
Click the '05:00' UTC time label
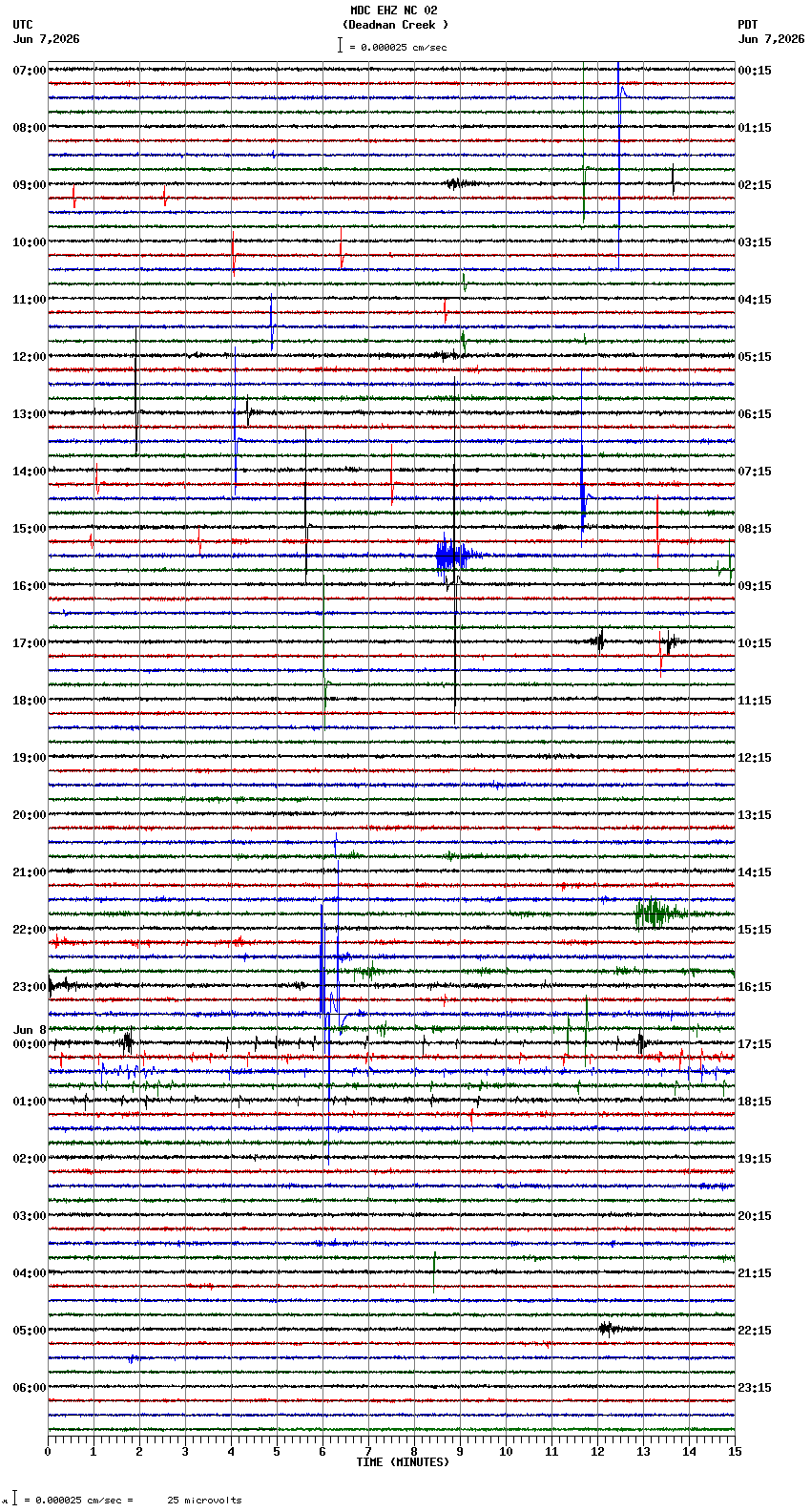pyautogui.click(x=30, y=1331)
